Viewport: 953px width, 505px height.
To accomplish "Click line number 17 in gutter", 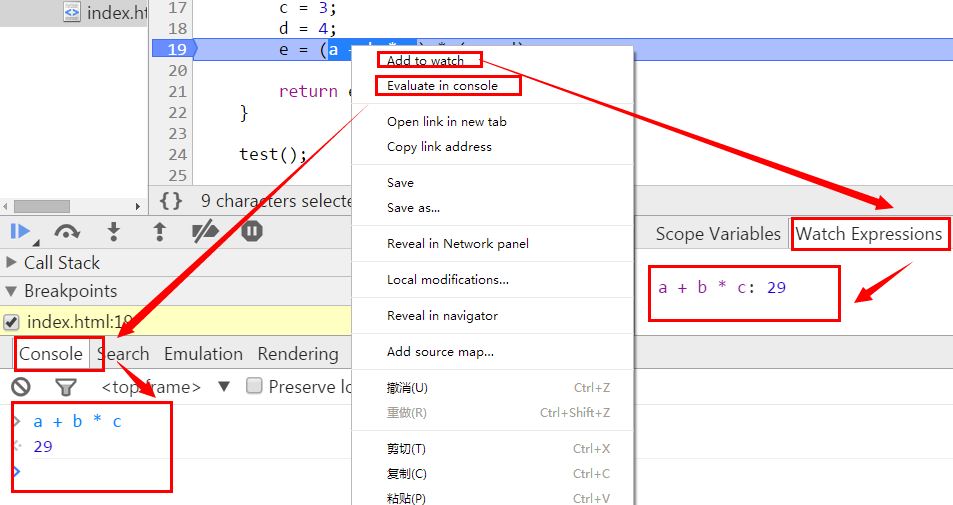I will [177, 8].
